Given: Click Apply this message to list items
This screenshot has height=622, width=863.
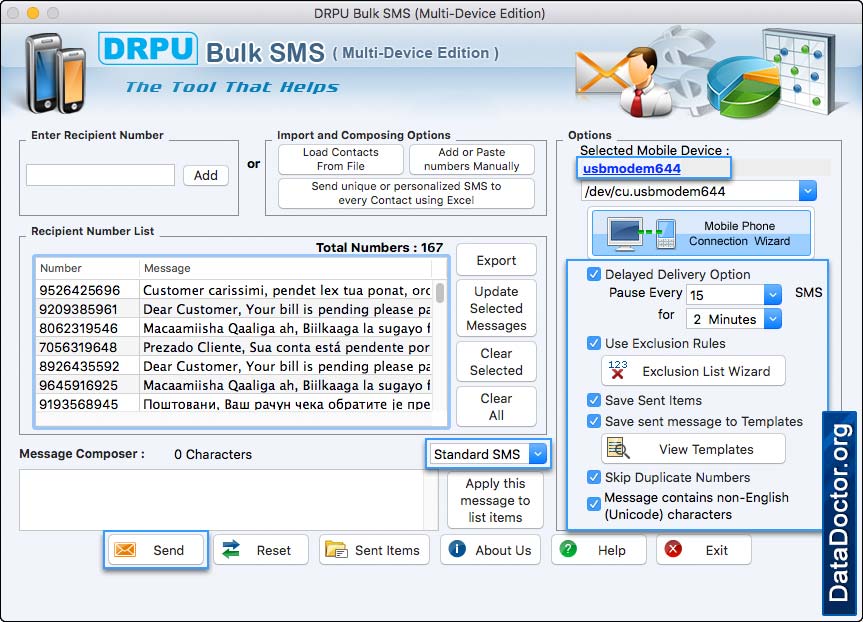Looking at the screenshot, I should [495, 500].
